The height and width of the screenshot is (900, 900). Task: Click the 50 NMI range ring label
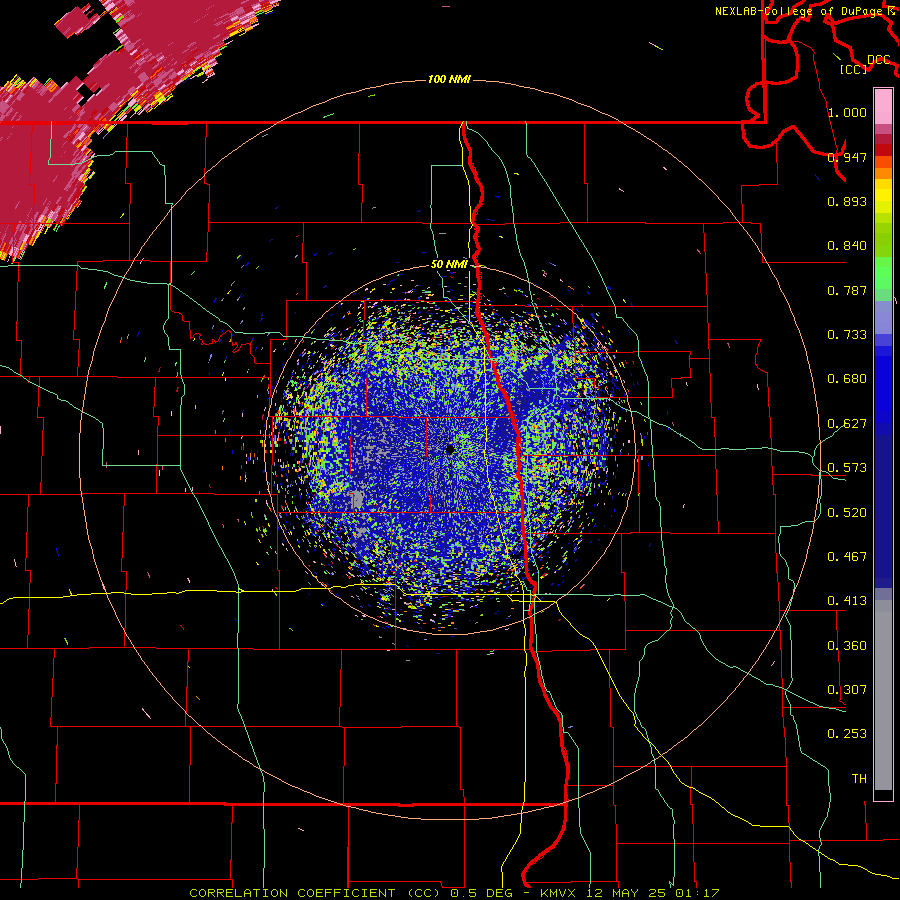tap(449, 265)
